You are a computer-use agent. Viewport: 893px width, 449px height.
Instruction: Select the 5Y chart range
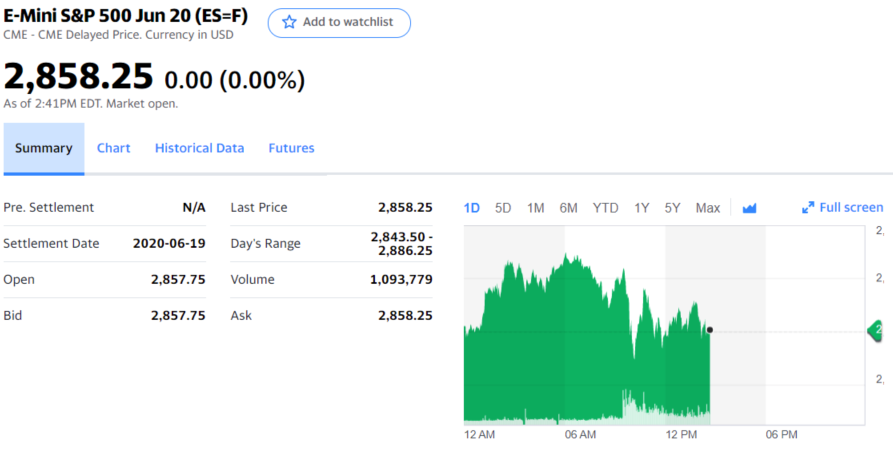pyautogui.click(x=673, y=208)
